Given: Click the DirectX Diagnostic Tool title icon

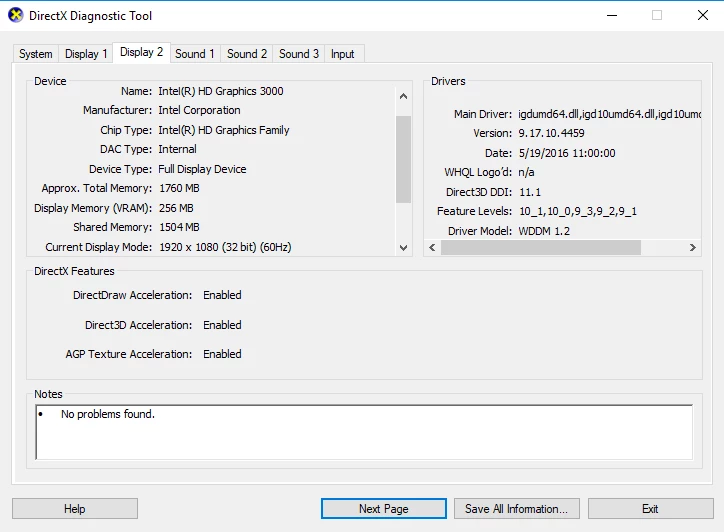Looking at the screenshot, I should (16, 15).
